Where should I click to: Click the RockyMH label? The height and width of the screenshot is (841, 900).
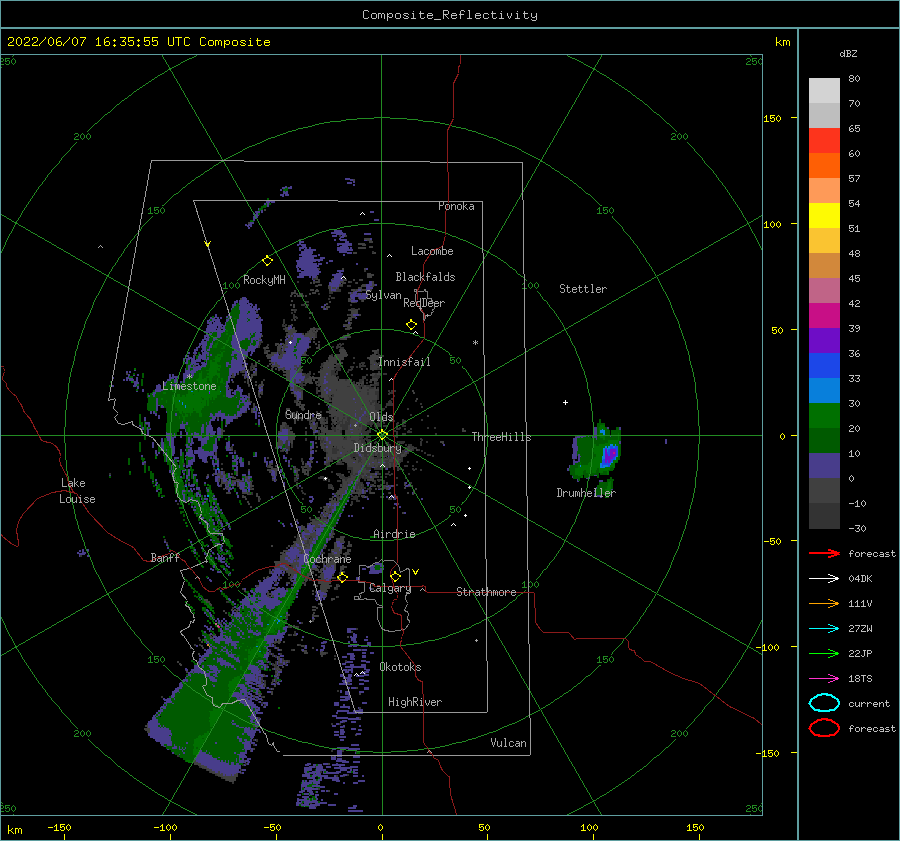click(x=264, y=280)
